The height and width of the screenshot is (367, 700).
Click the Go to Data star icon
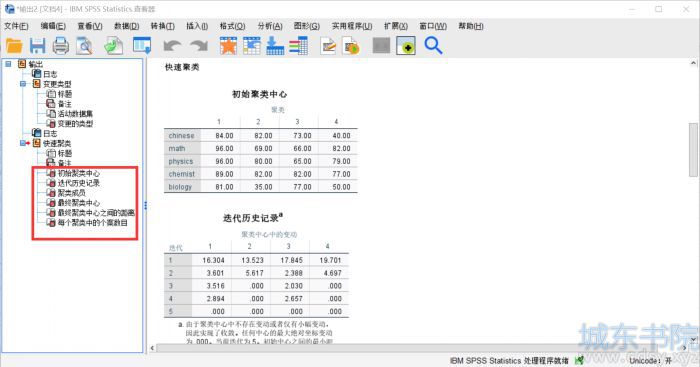228,46
